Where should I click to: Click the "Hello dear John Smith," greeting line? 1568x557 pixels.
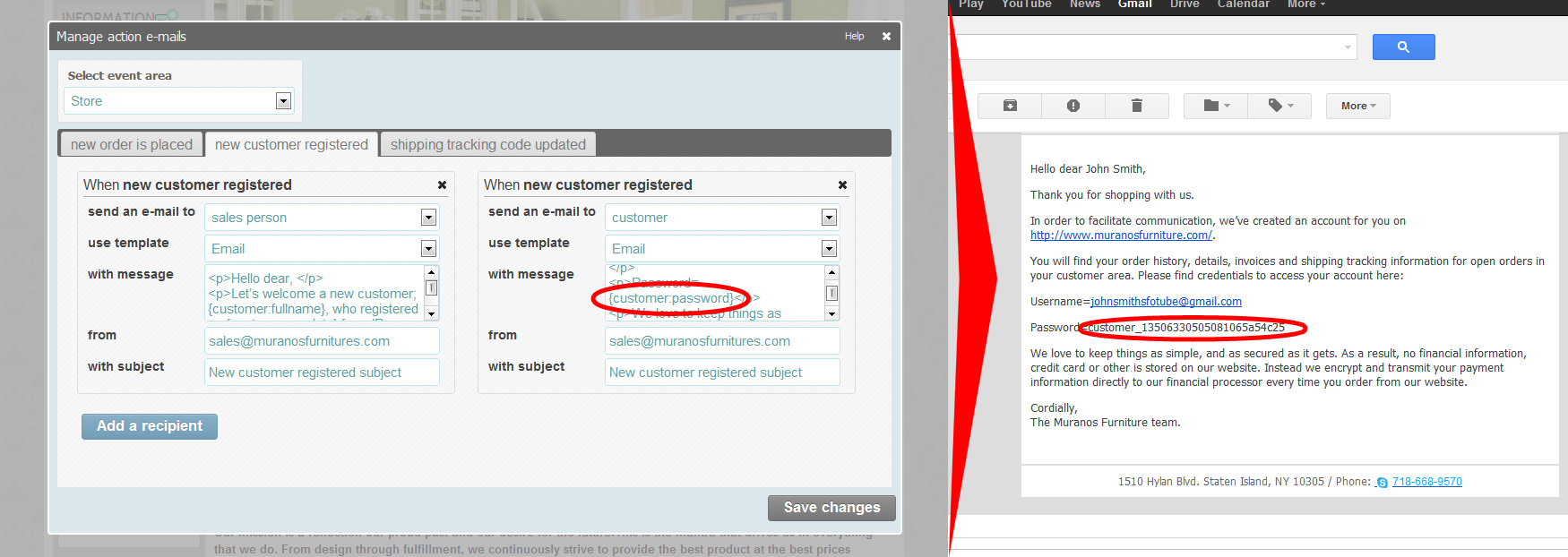point(1088,169)
